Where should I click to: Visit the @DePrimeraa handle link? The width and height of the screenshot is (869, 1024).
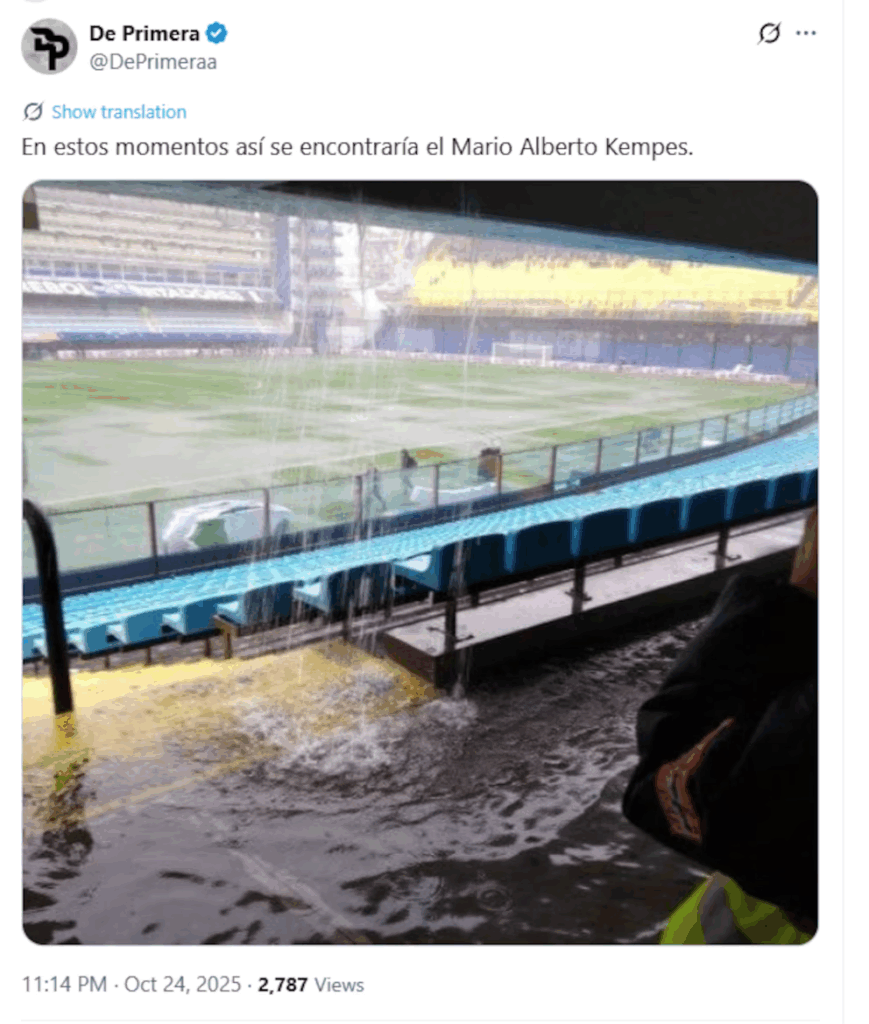(153, 62)
